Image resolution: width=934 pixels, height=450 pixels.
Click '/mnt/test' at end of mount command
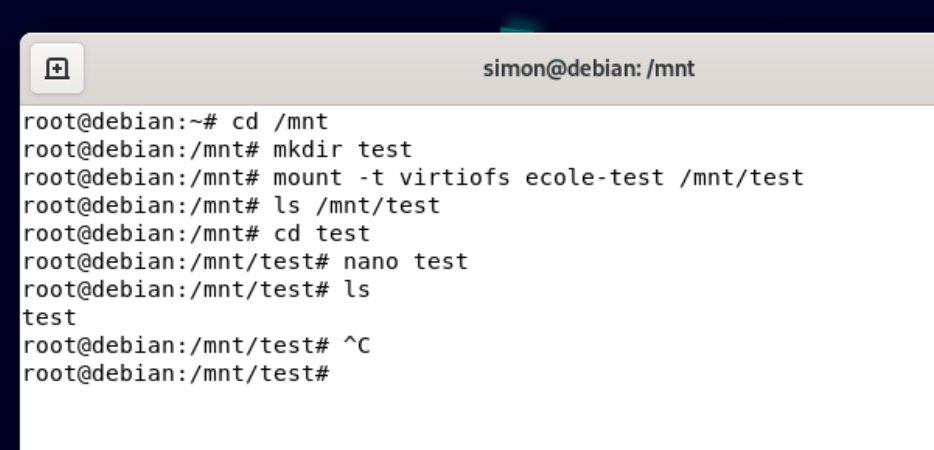point(742,178)
